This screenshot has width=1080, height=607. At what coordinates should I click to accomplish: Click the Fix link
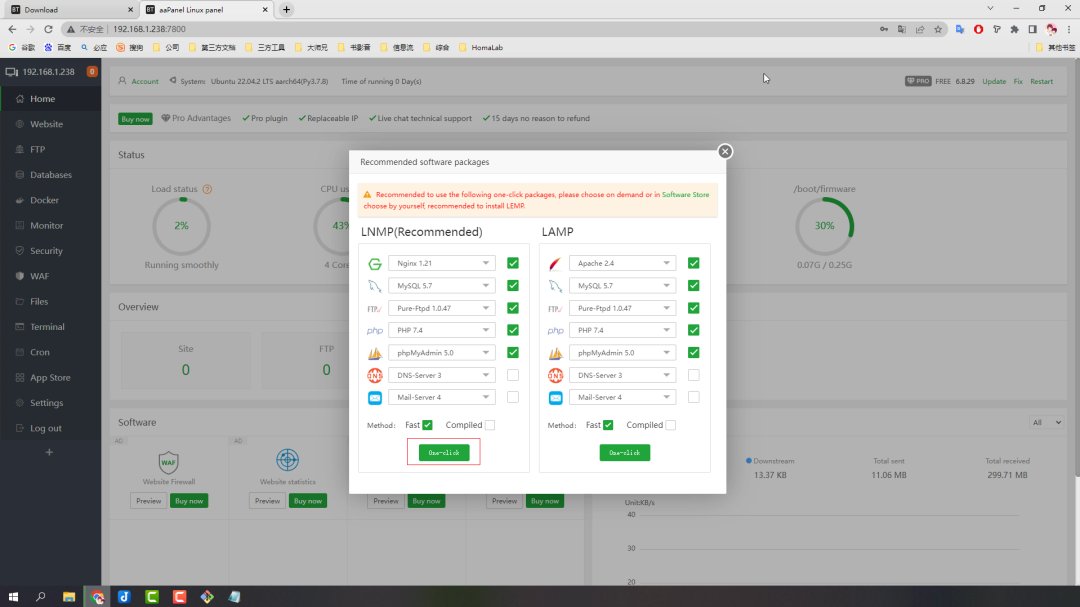[x=1018, y=81]
